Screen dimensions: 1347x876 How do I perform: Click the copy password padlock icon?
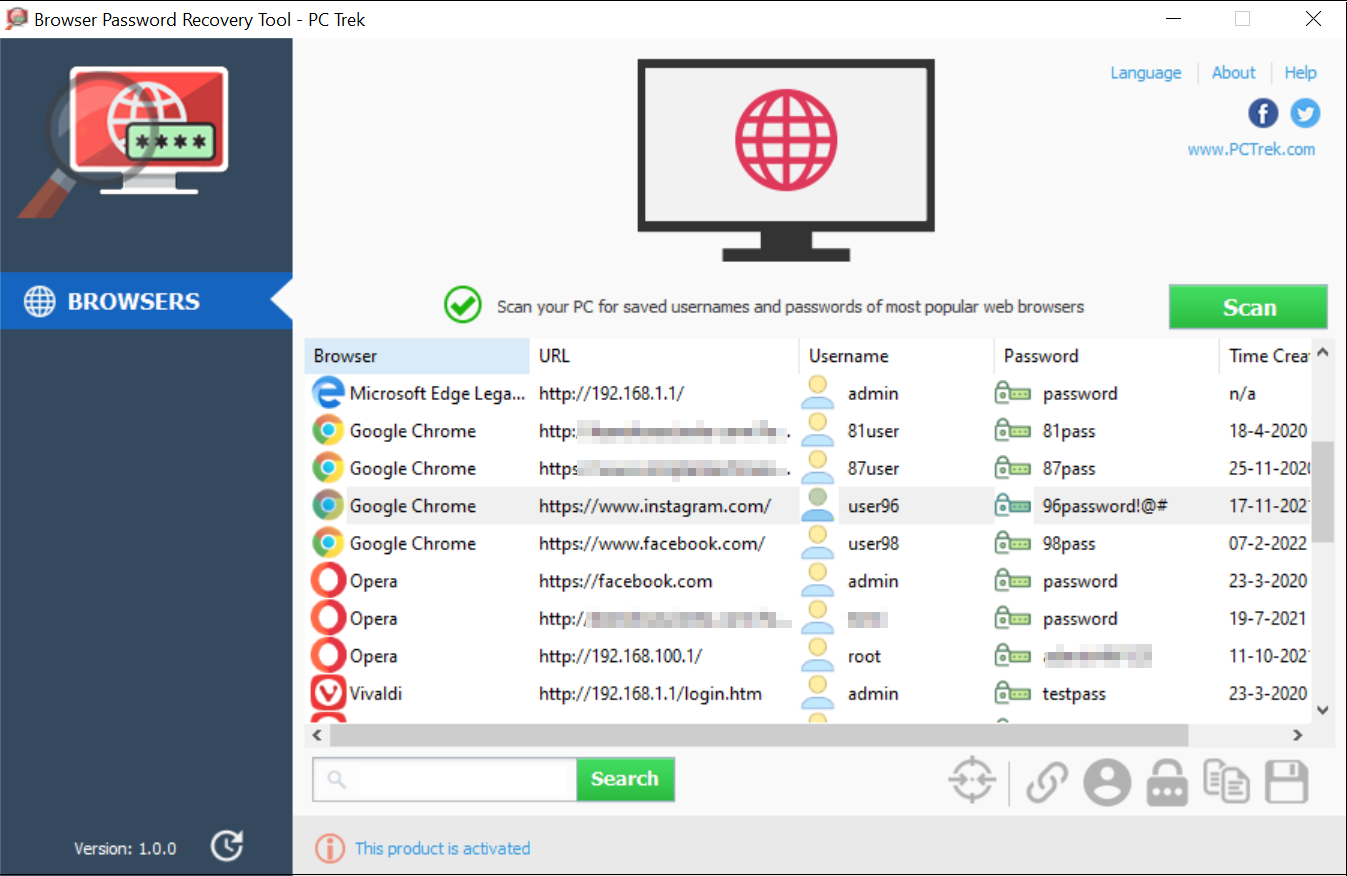pyautogui.click(x=1167, y=780)
